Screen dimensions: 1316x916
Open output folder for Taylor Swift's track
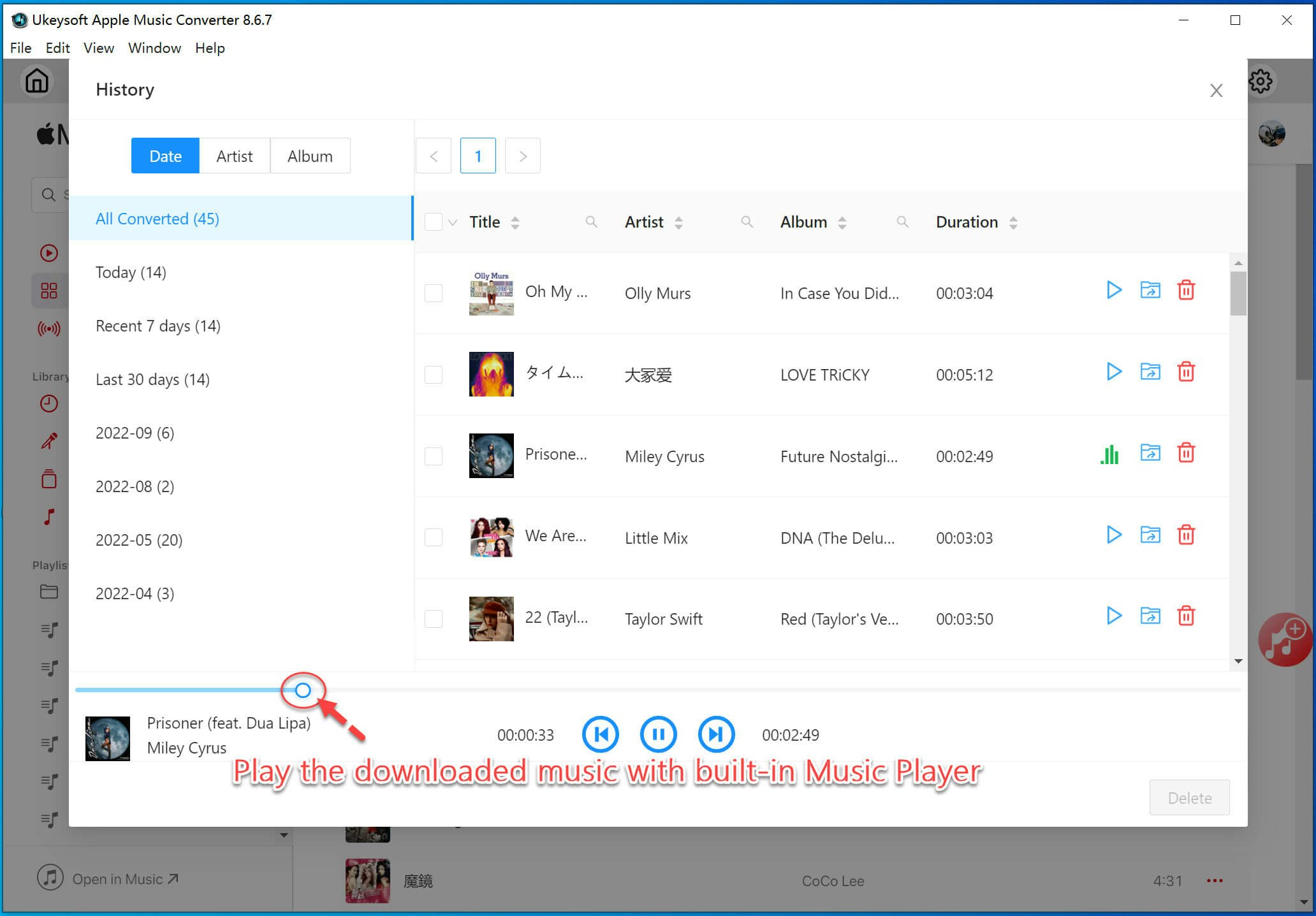pos(1150,616)
